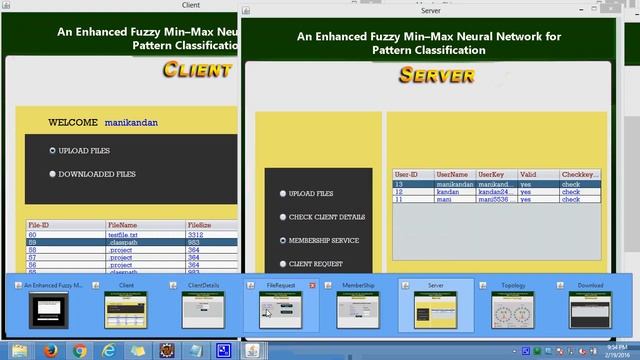Click 'kandan24' UserKey cell
This screenshot has width=640, height=360.
pyautogui.click(x=496, y=192)
